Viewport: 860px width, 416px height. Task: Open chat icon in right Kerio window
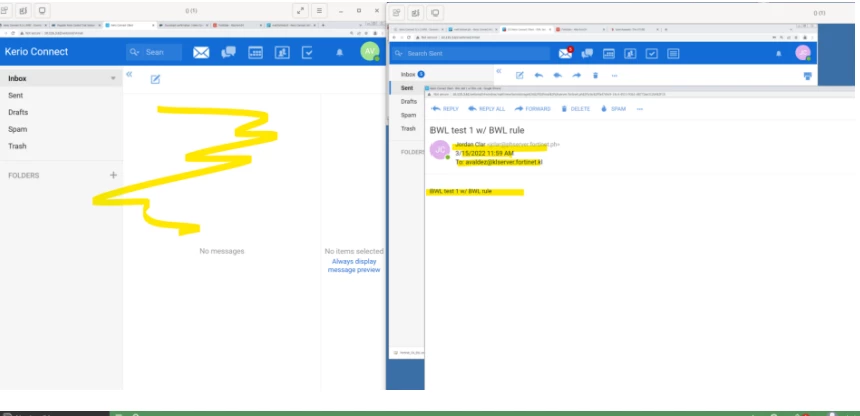[x=587, y=53]
